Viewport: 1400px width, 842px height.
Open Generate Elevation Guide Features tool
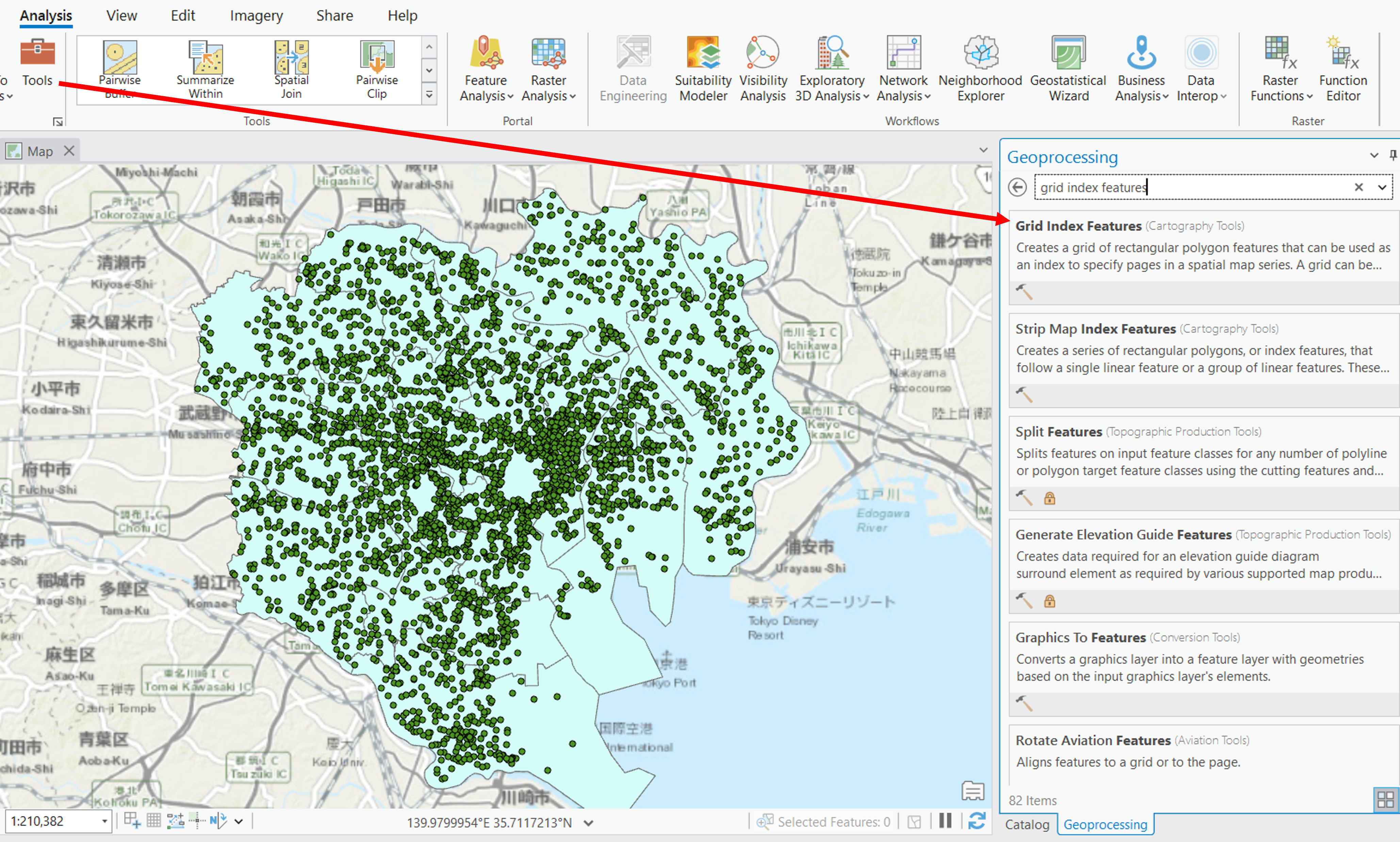coord(1203,566)
